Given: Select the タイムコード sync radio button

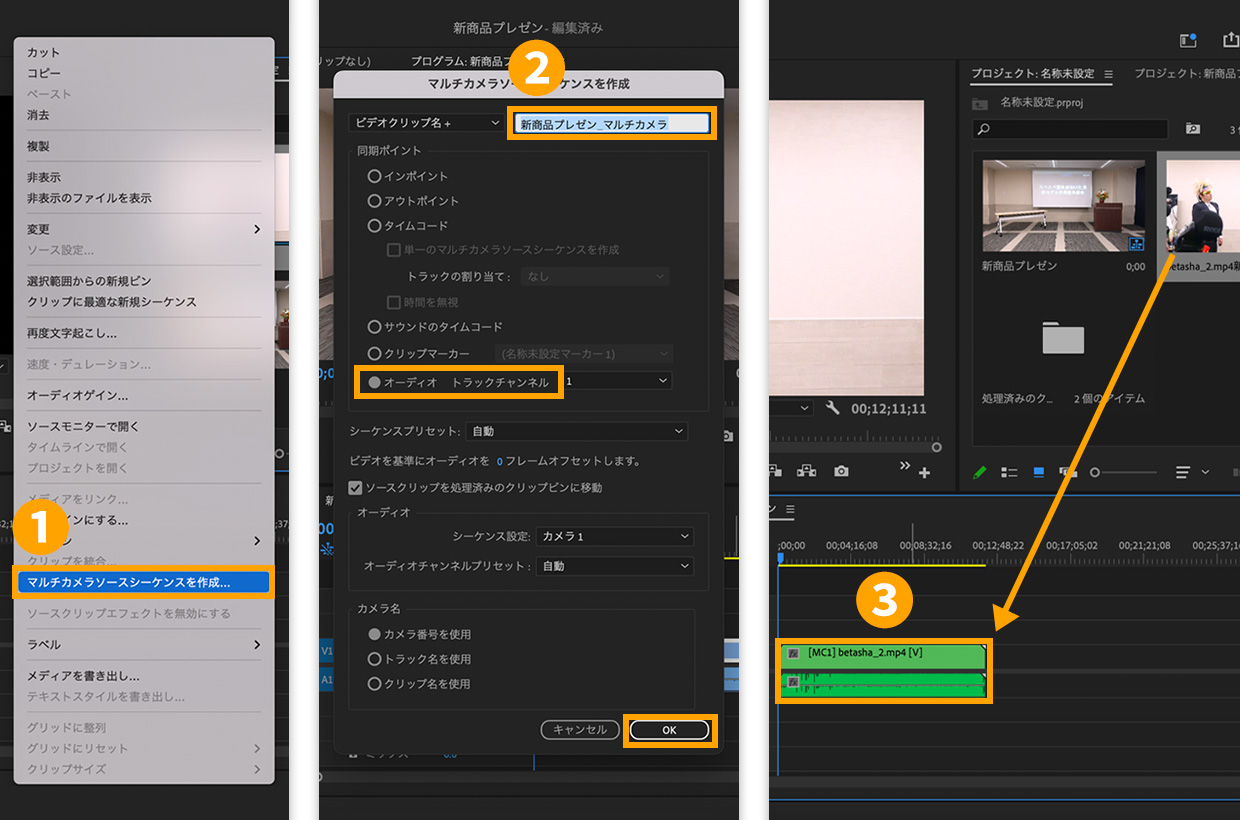Looking at the screenshot, I should pyautogui.click(x=375, y=226).
